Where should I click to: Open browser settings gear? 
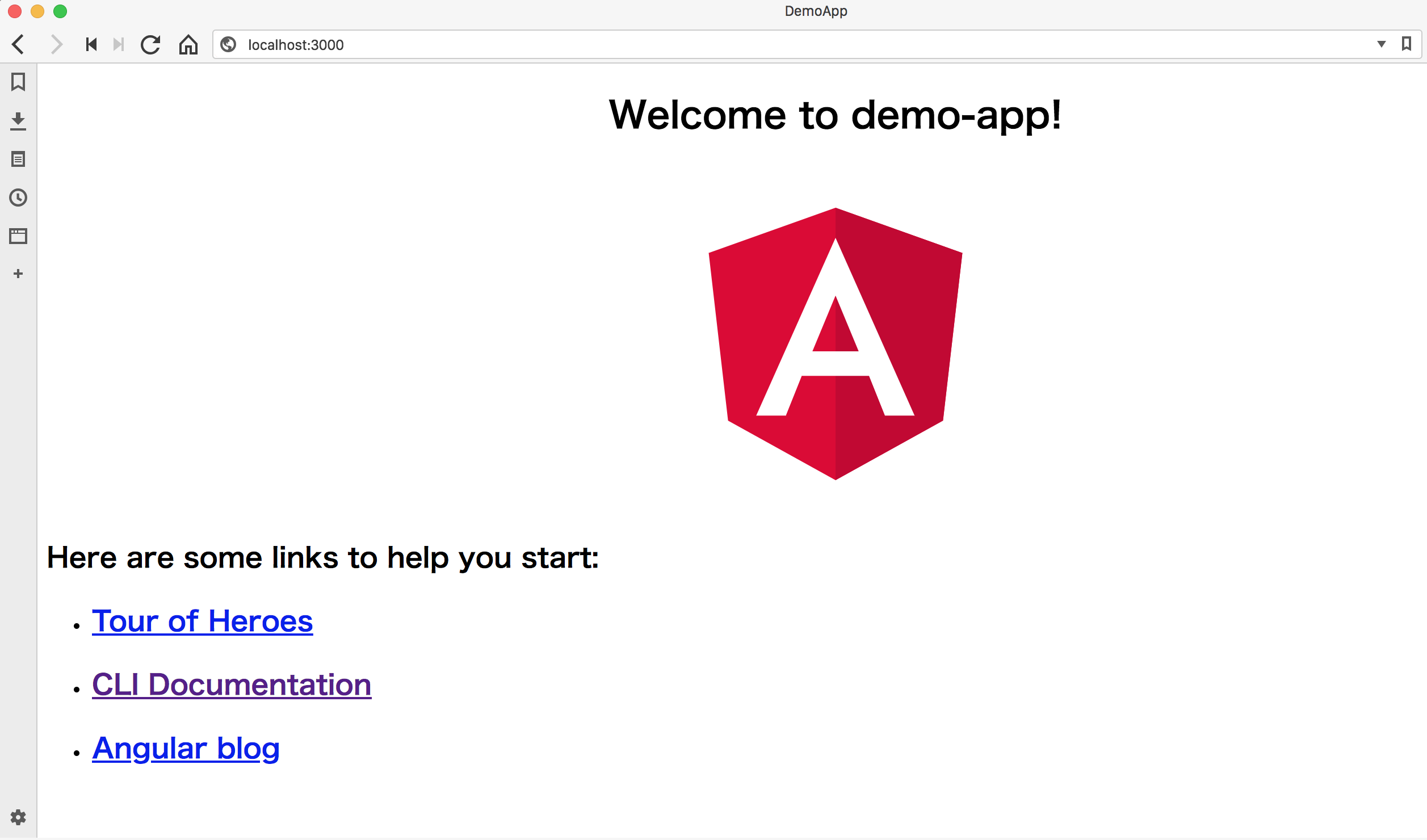pyautogui.click(x=18, y=817)
